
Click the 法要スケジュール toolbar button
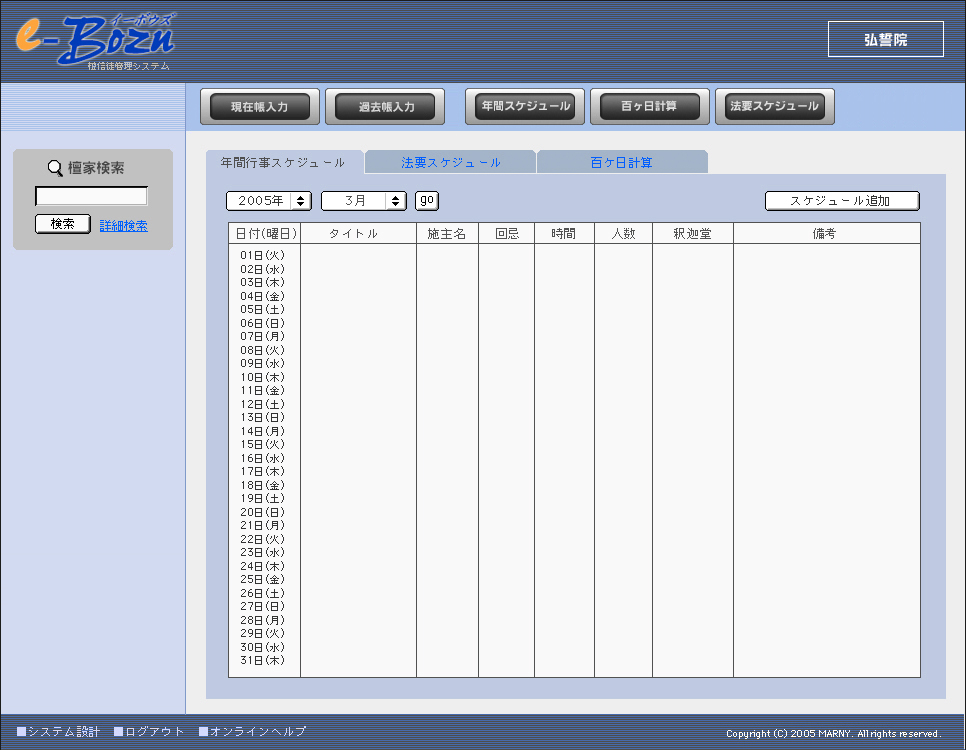pos(775,106)
